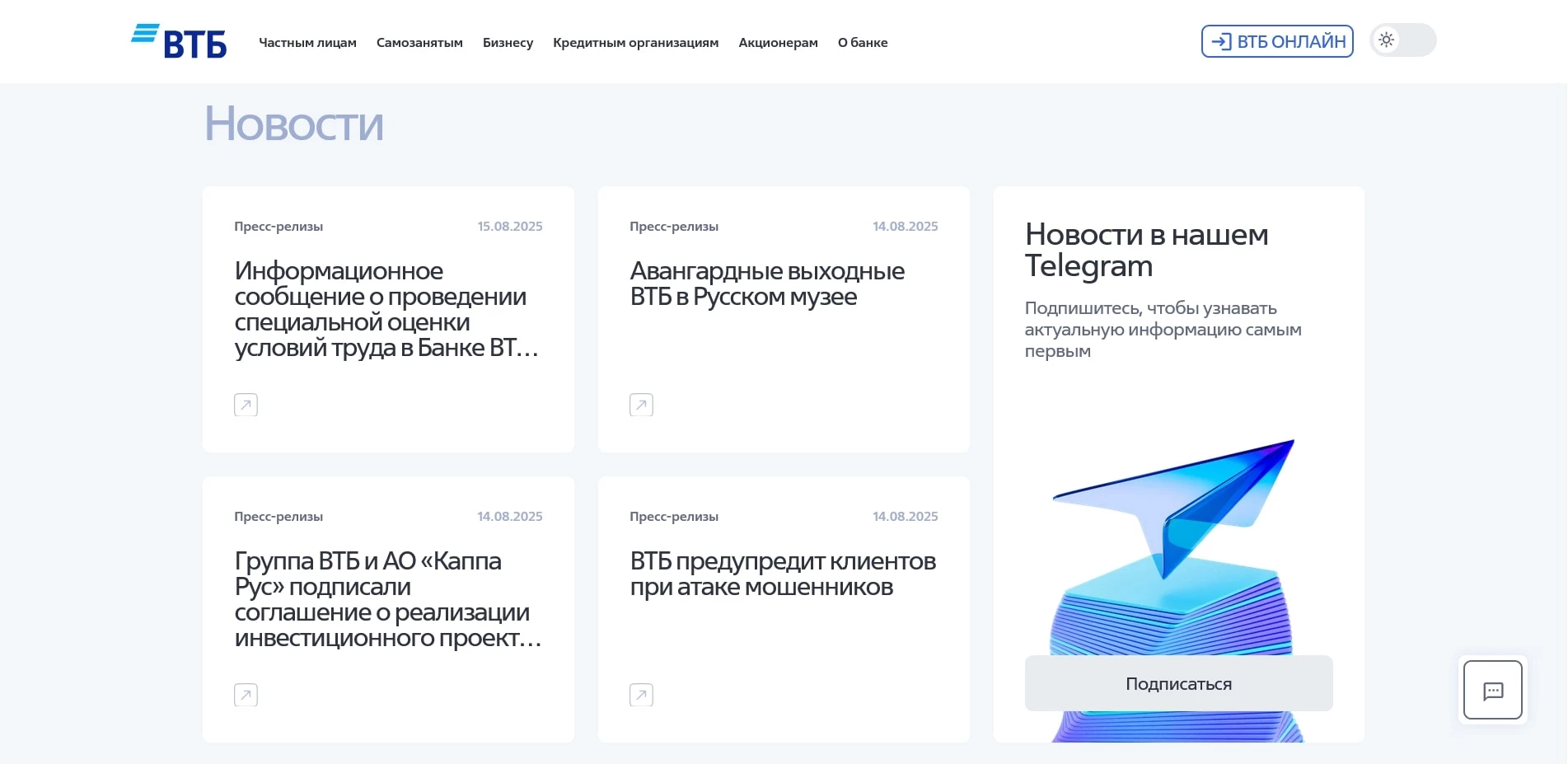The height and width of the screenshot is (764, 1568).
Task: Open the headline about ВТБ предупредит клиентов
Action: [x=782, y=574]
